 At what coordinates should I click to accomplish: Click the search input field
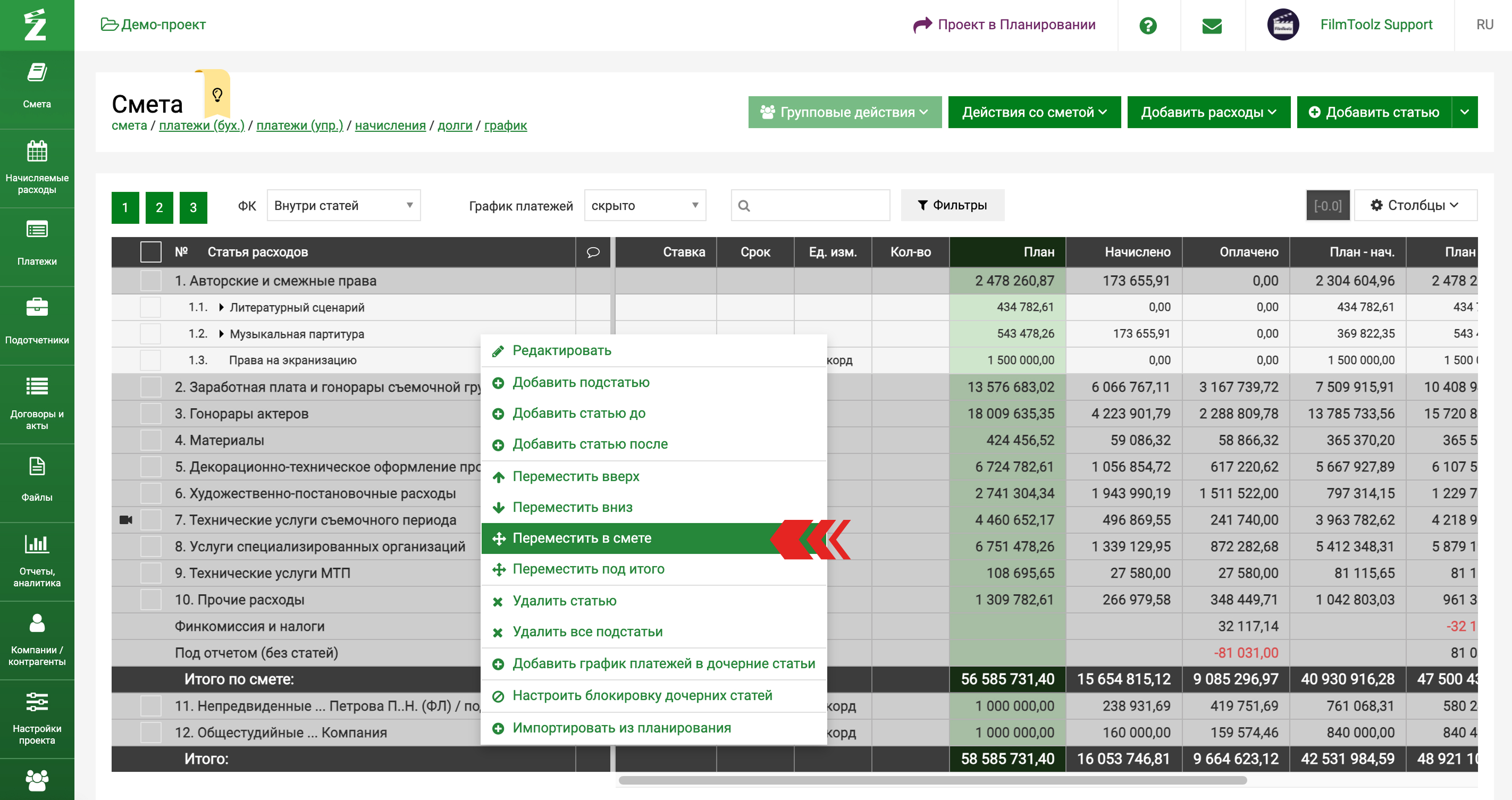point(811,205)
